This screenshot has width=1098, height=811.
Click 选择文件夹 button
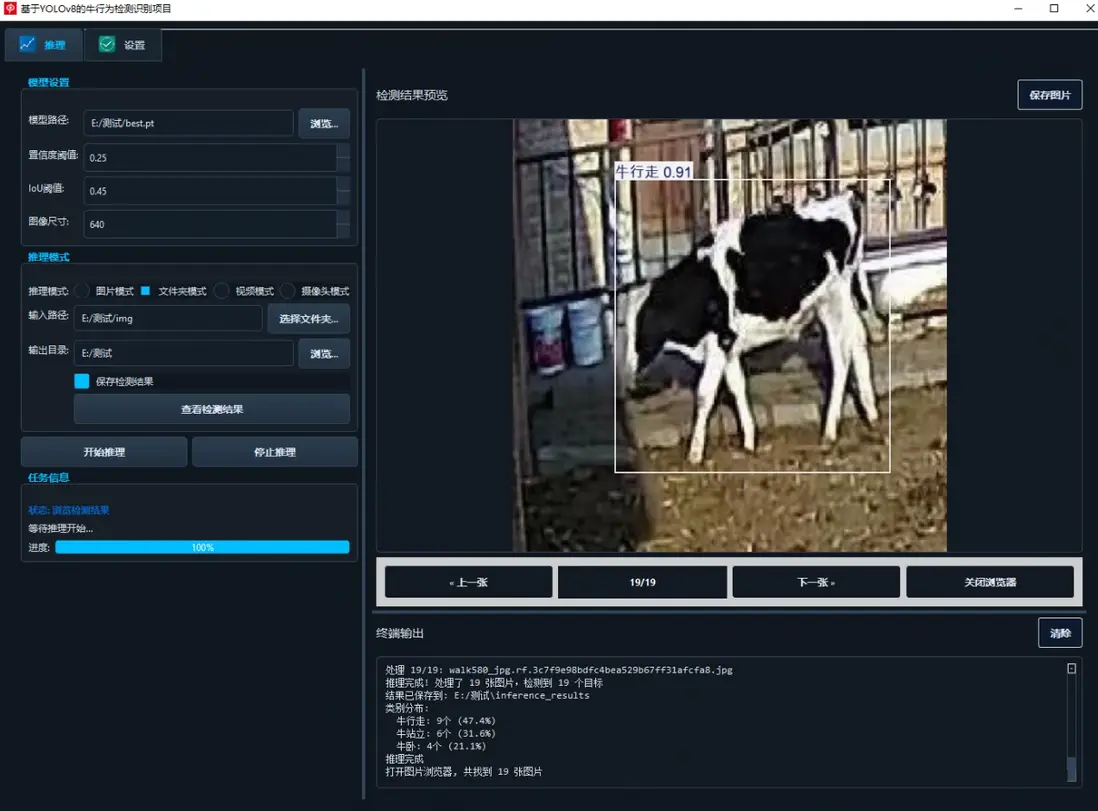point(308,319)
